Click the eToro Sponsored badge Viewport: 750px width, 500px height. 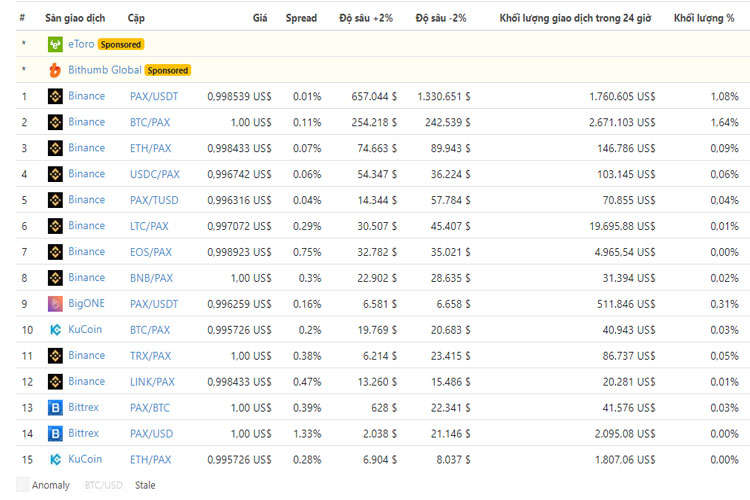pyautogui.click(x=121, y=44)
